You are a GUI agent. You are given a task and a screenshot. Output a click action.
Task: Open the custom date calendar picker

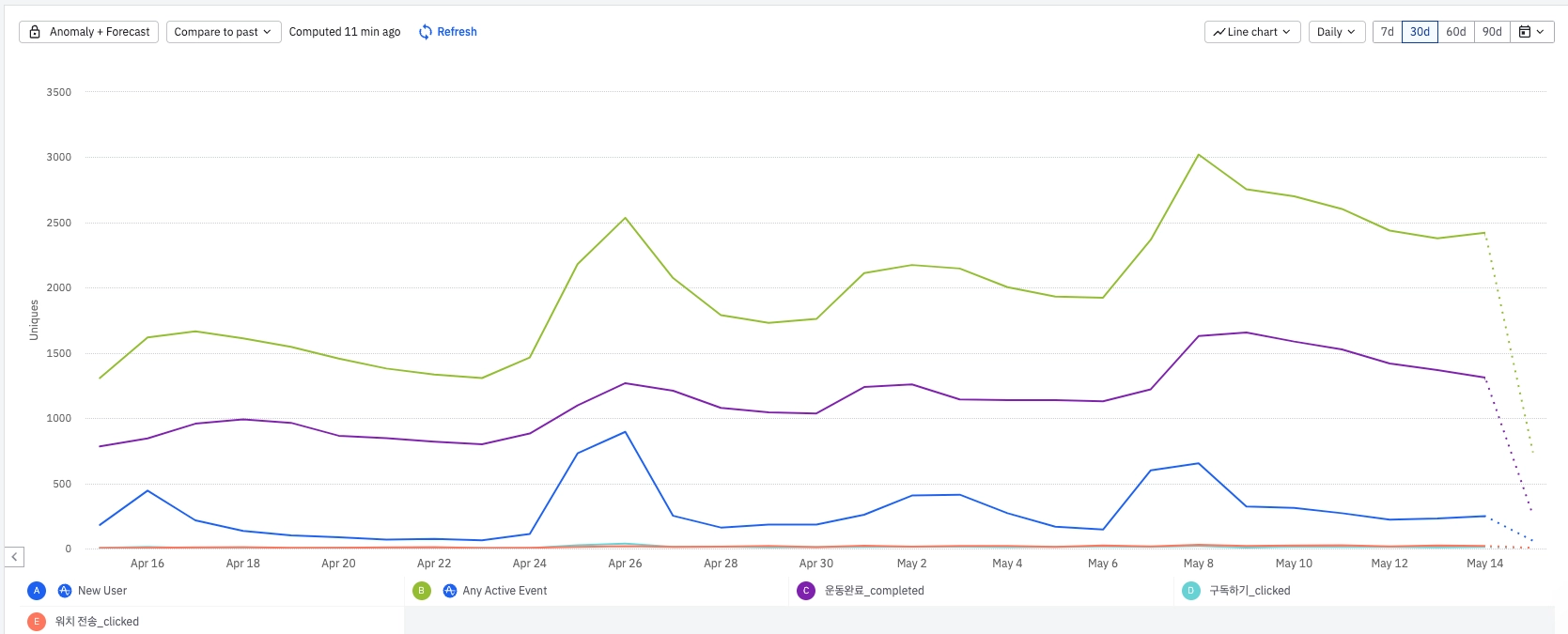click(1531, 32)
